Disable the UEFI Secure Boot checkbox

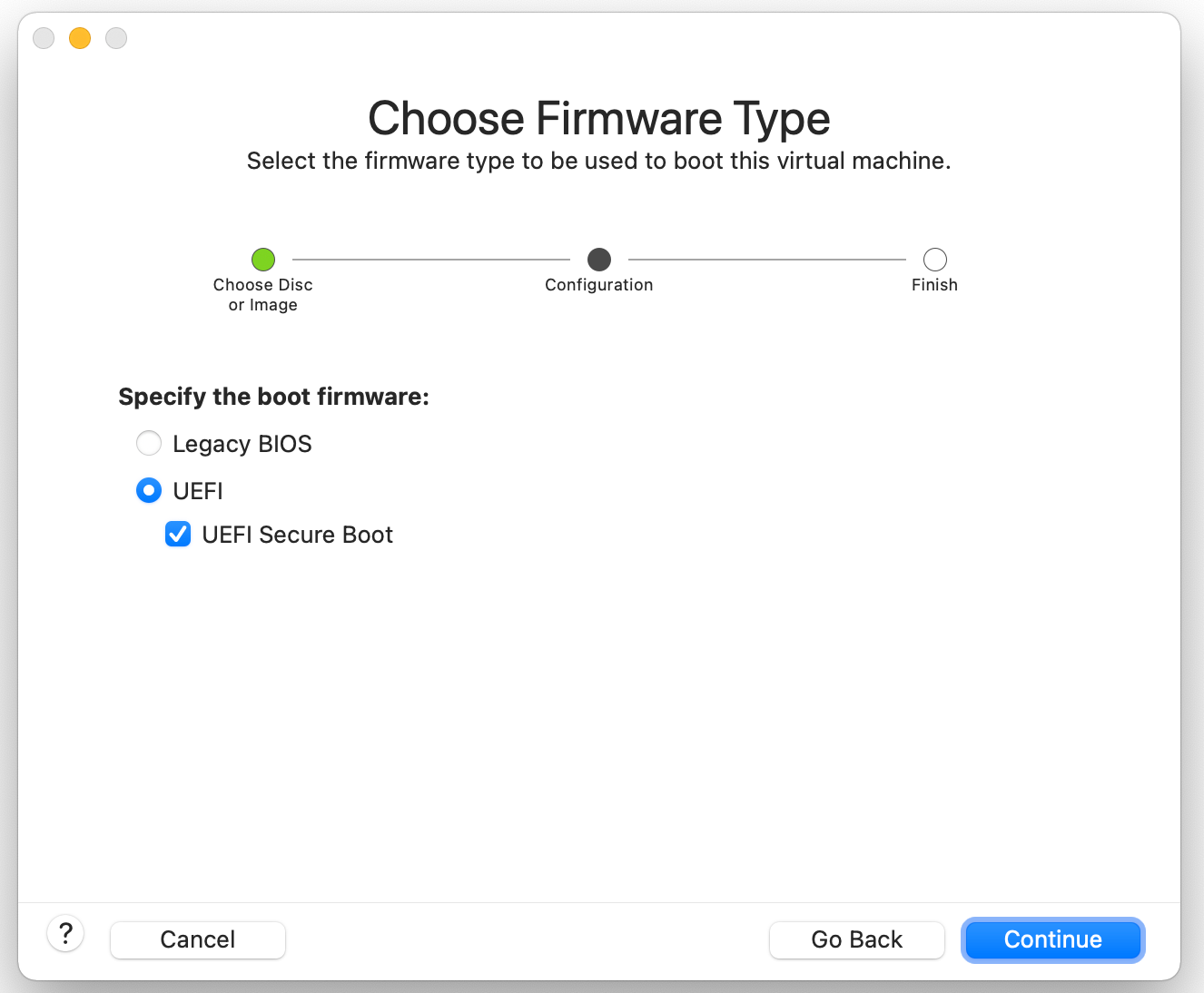tap(178, 535)
